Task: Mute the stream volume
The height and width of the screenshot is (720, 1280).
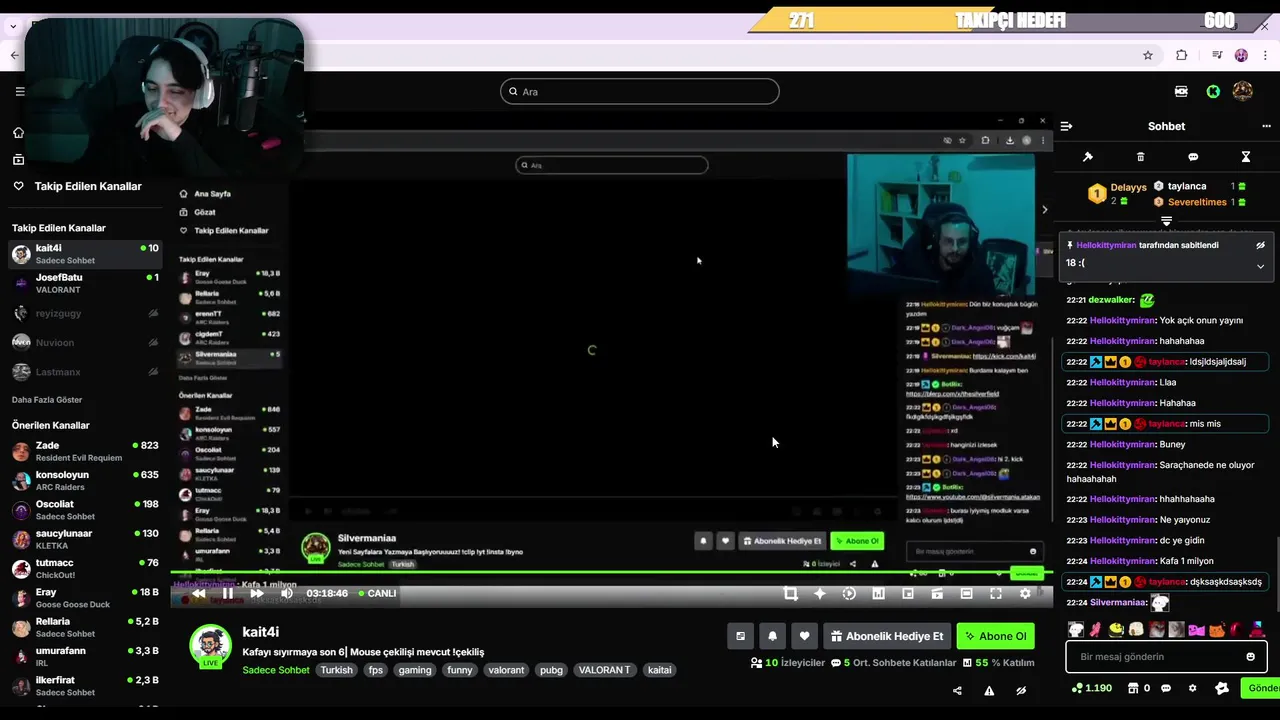Action: point(286,593)
